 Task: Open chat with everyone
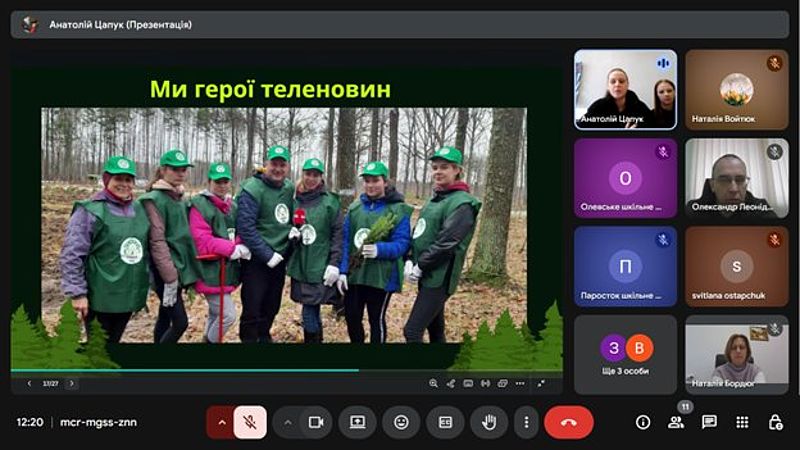(709, 422)
